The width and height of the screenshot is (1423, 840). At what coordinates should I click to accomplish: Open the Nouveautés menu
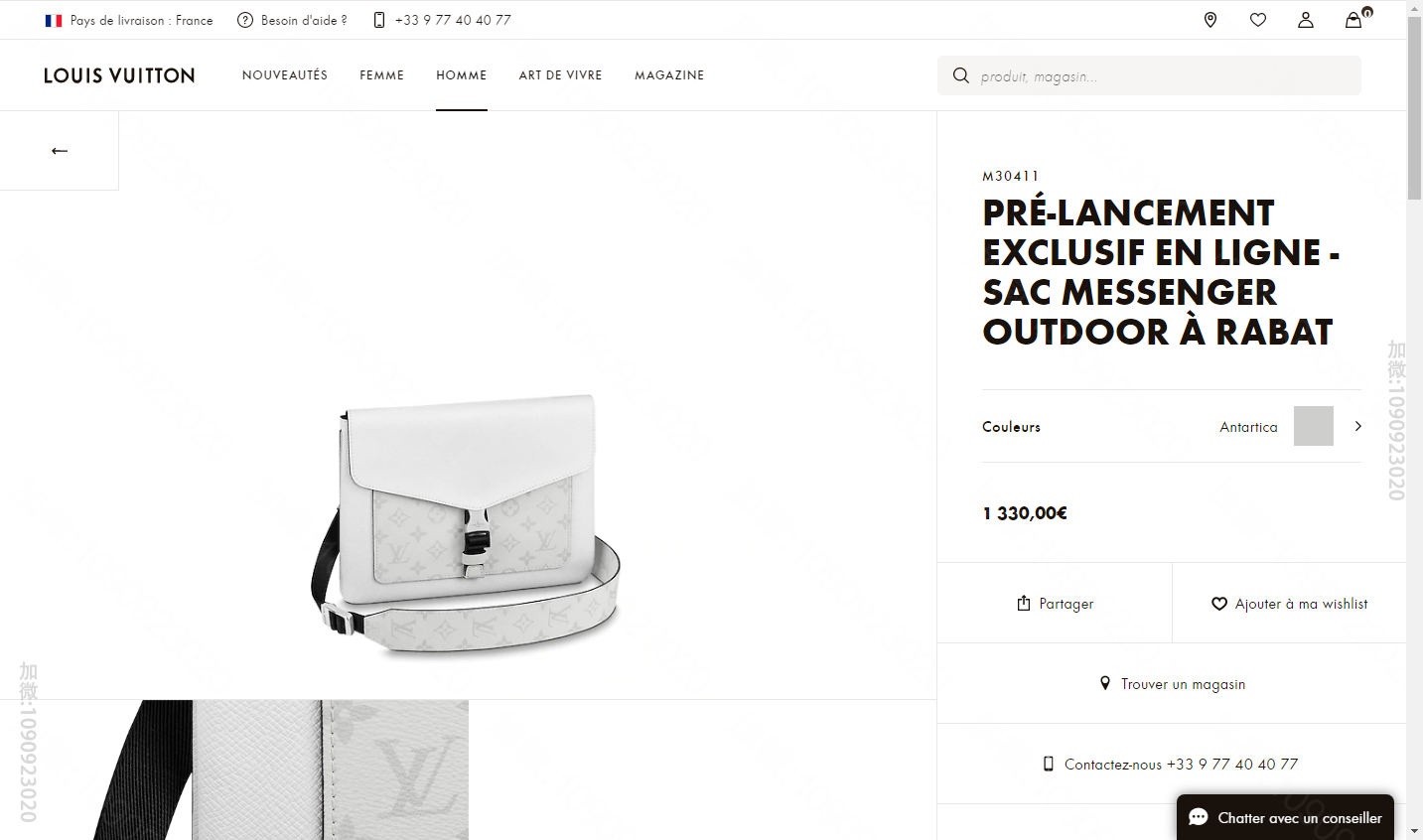click(x=285, y=75)
